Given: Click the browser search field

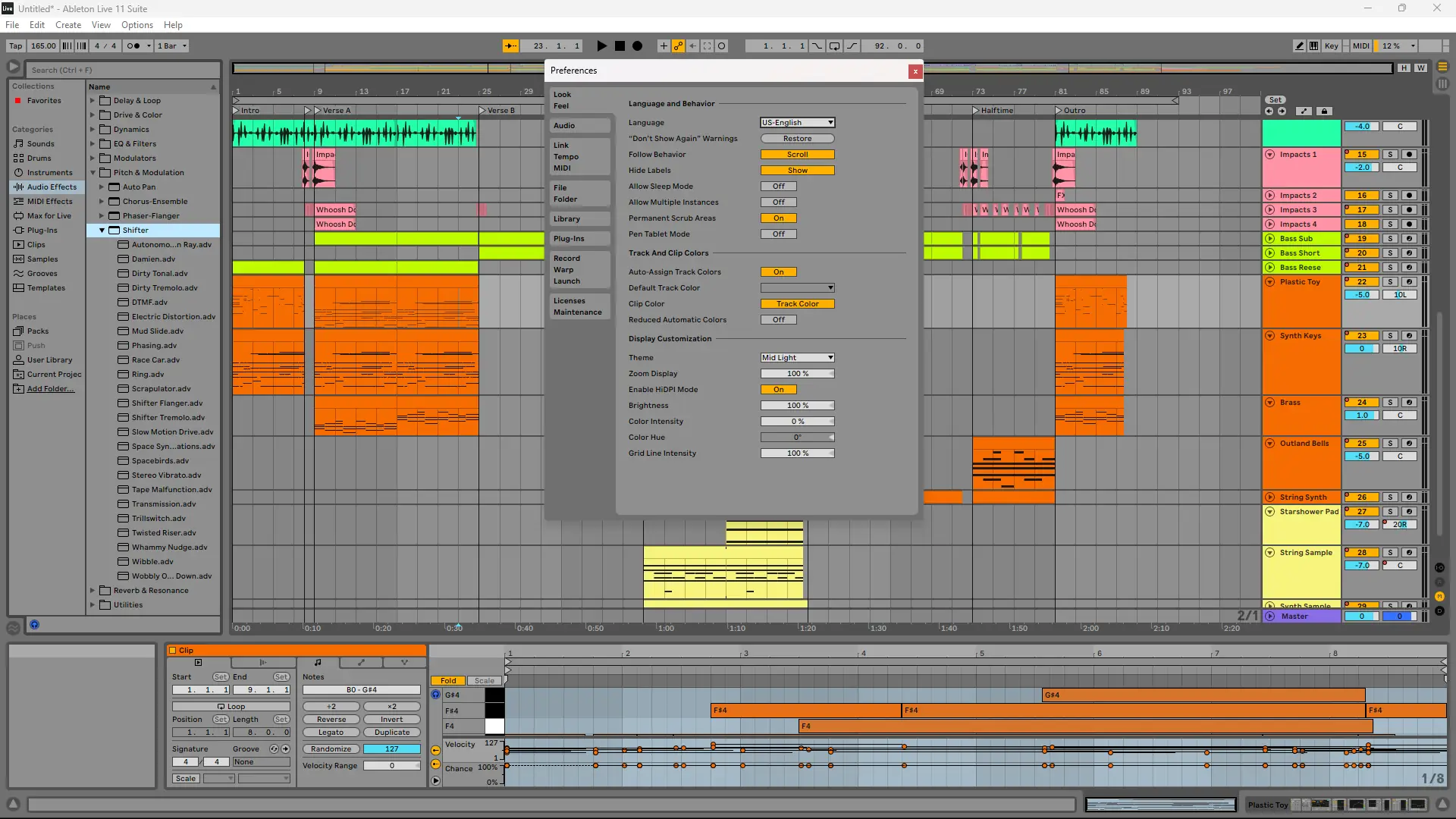Looking at the screenshot, I should 123,70.
